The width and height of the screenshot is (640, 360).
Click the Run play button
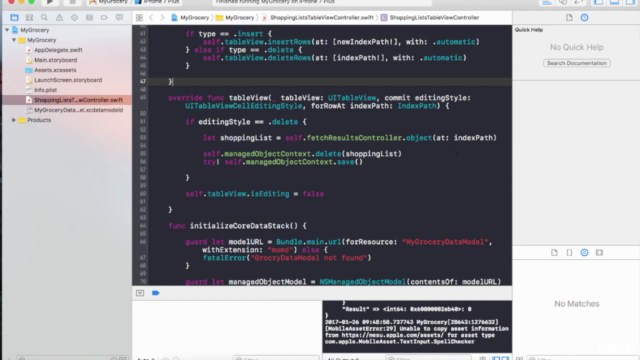coord(49,2)
